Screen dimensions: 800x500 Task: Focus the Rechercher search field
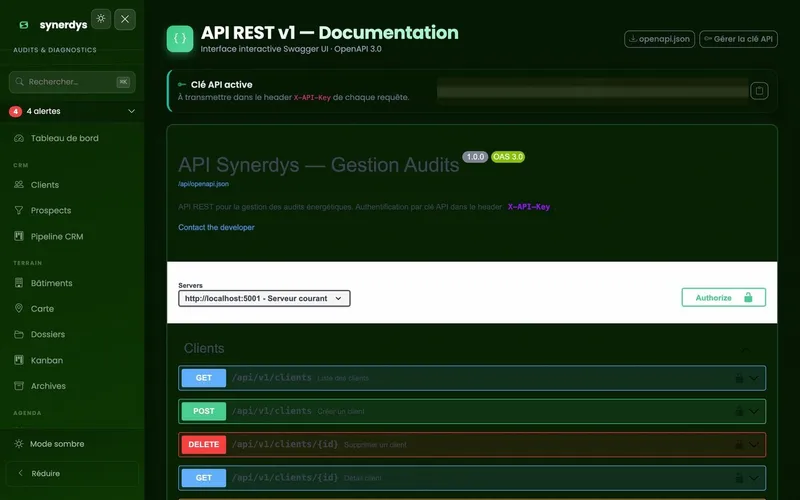(x=72, y=82)
